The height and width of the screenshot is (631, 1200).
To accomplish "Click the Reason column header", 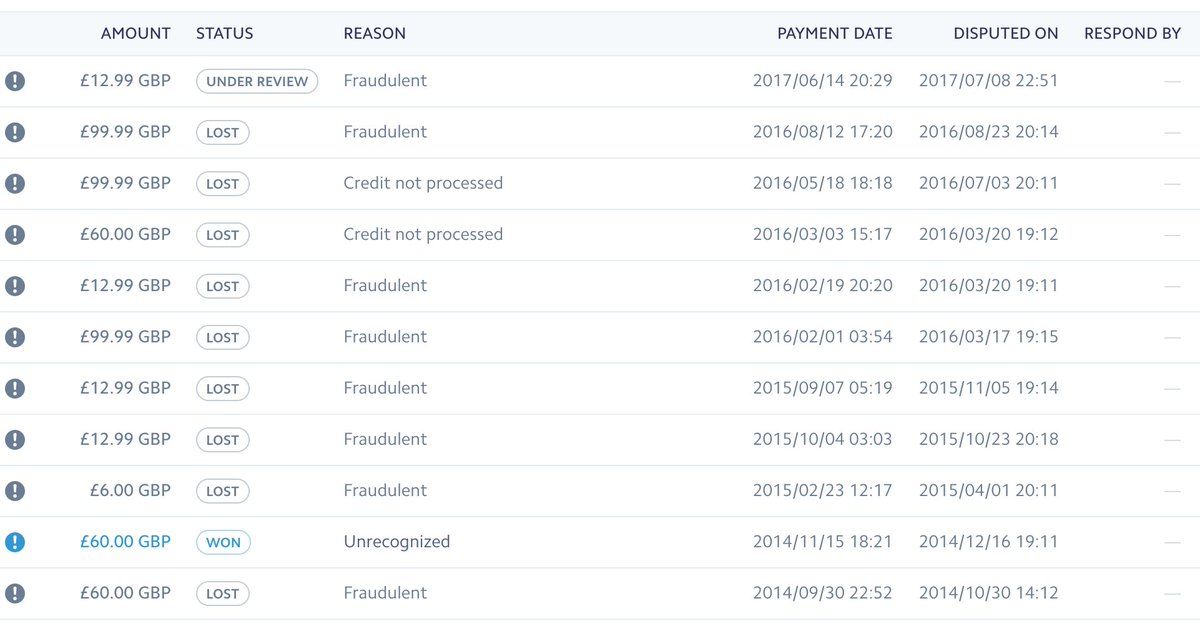I will (x=374, y=33).
